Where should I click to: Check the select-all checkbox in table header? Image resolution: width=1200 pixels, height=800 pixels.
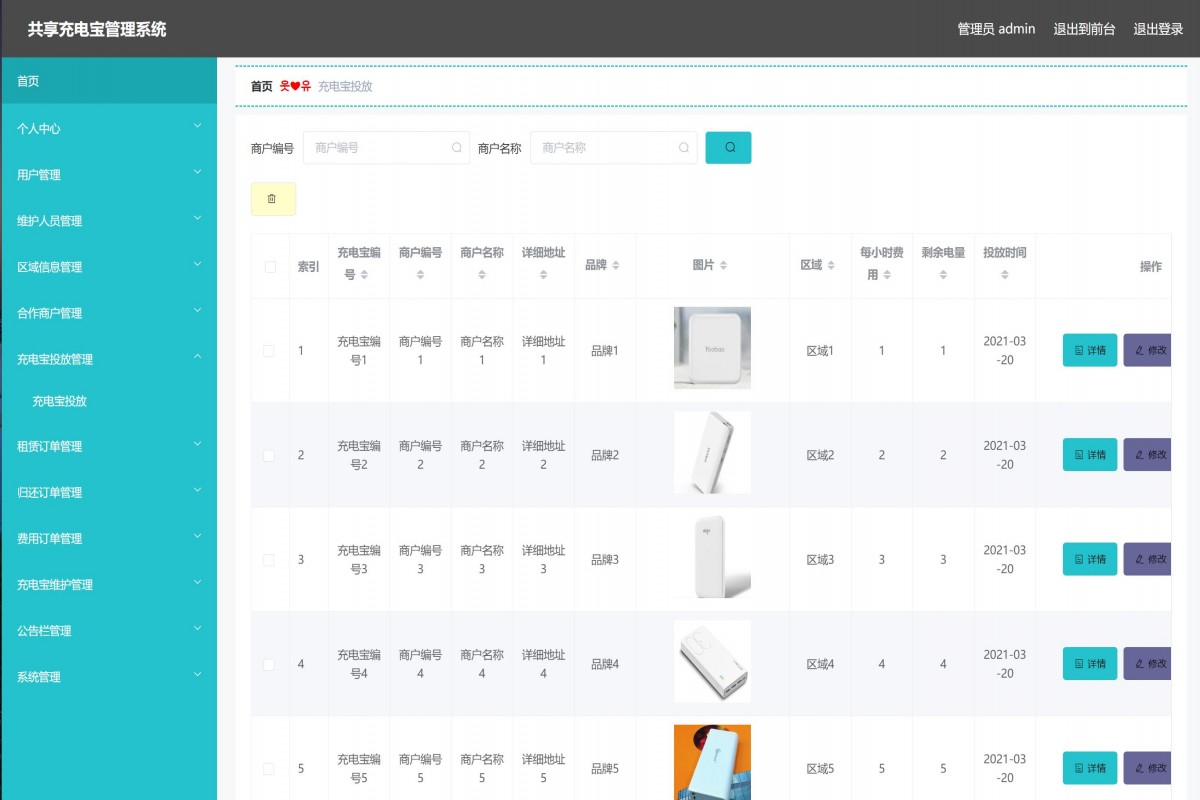click(x=268, y=266)
